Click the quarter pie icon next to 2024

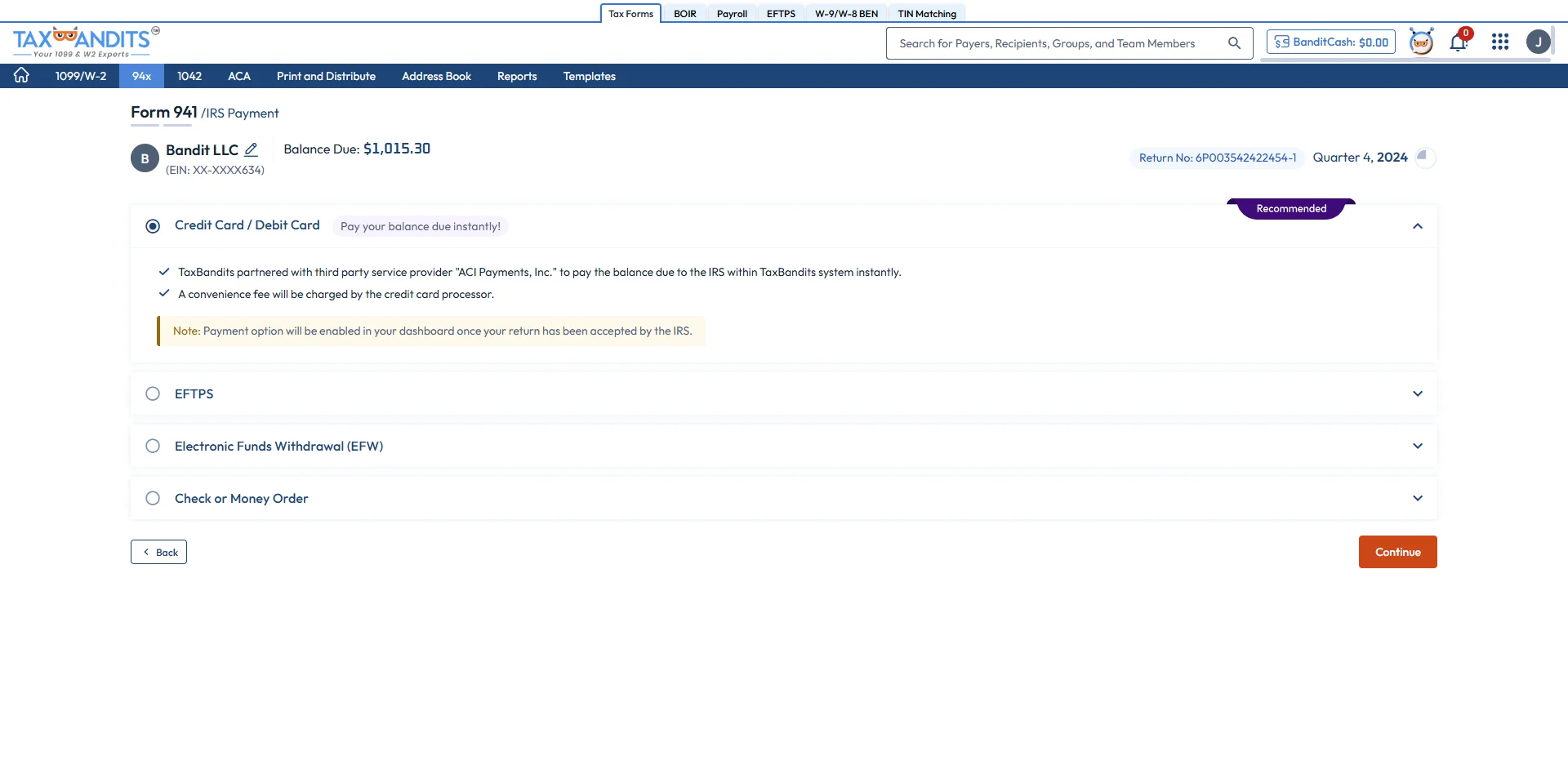pos(1425,157)
